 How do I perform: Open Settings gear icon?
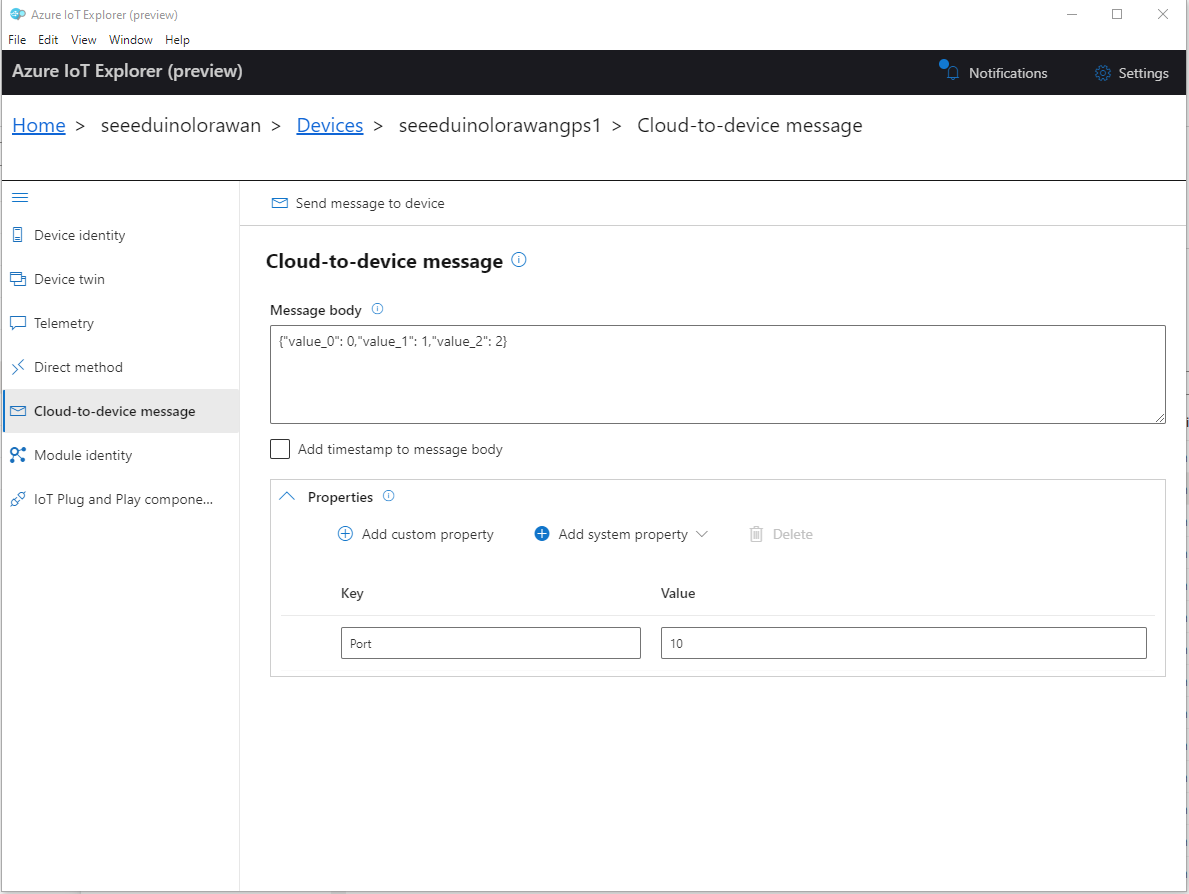(1103, 73)
